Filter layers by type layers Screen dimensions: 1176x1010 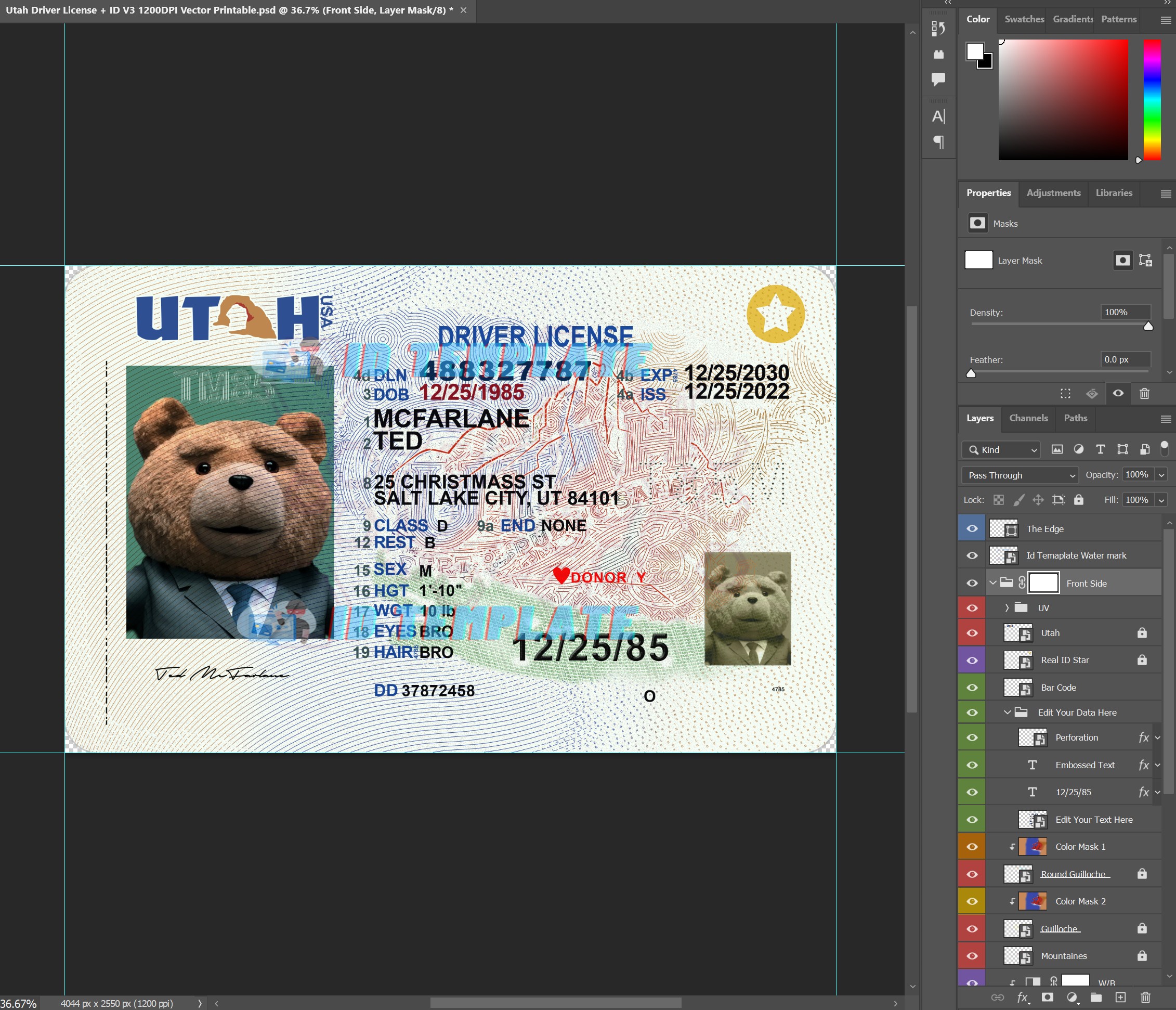pyautogui.click(x=1101, y=450)
